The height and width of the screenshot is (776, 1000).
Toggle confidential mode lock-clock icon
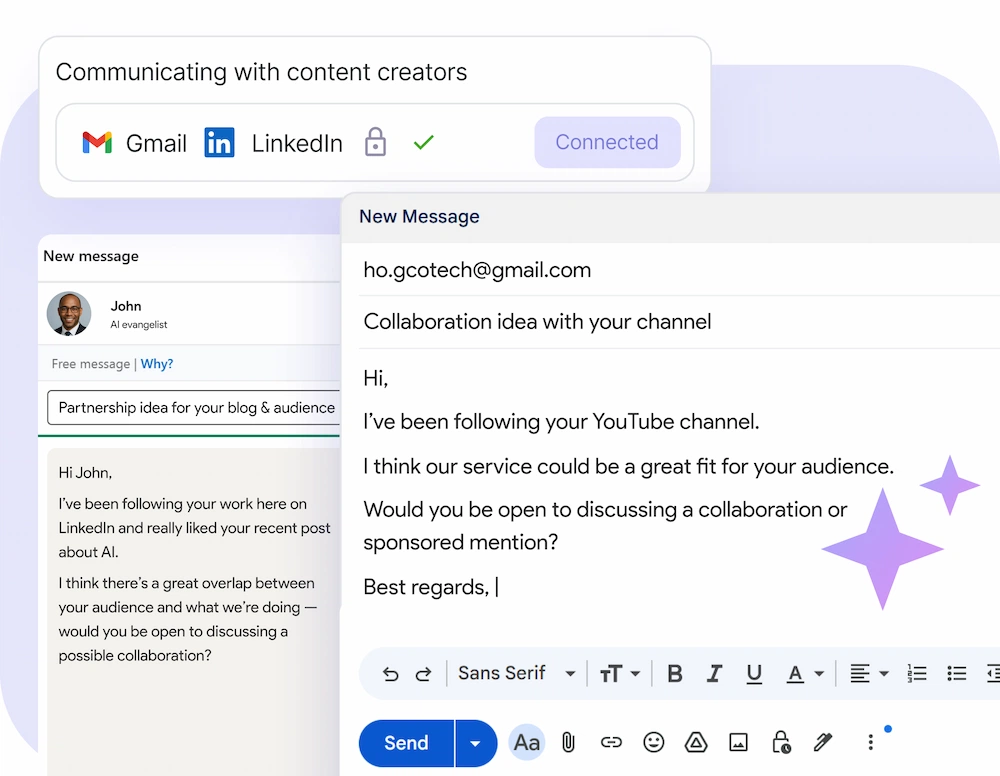[781, 742]
